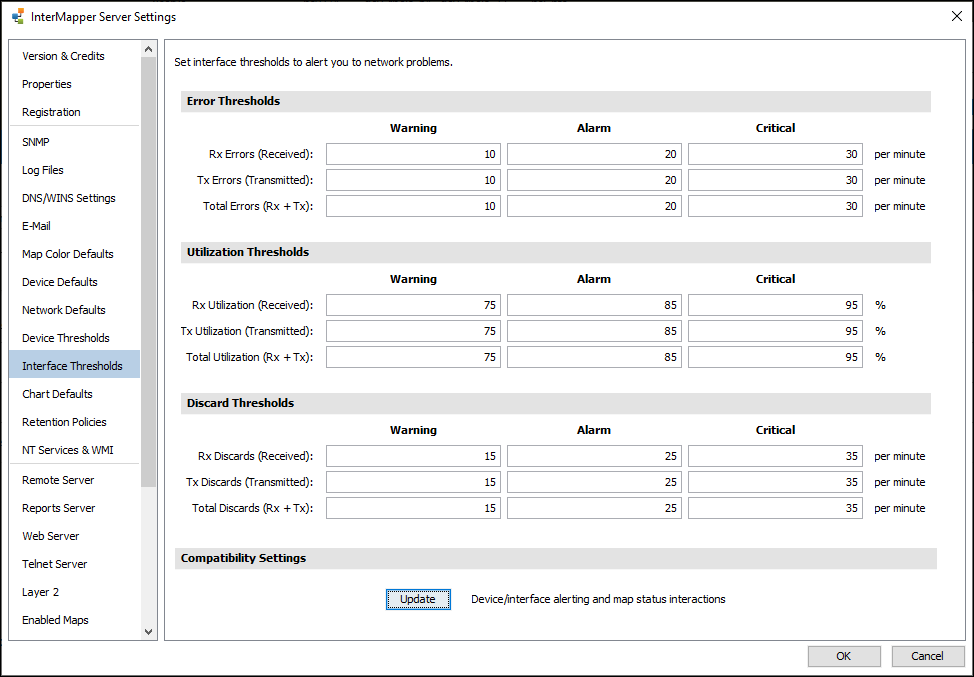Screen dimensions: 974x677
Task: Edit the Total Utilization Critical value
Action: pos(774,356)
